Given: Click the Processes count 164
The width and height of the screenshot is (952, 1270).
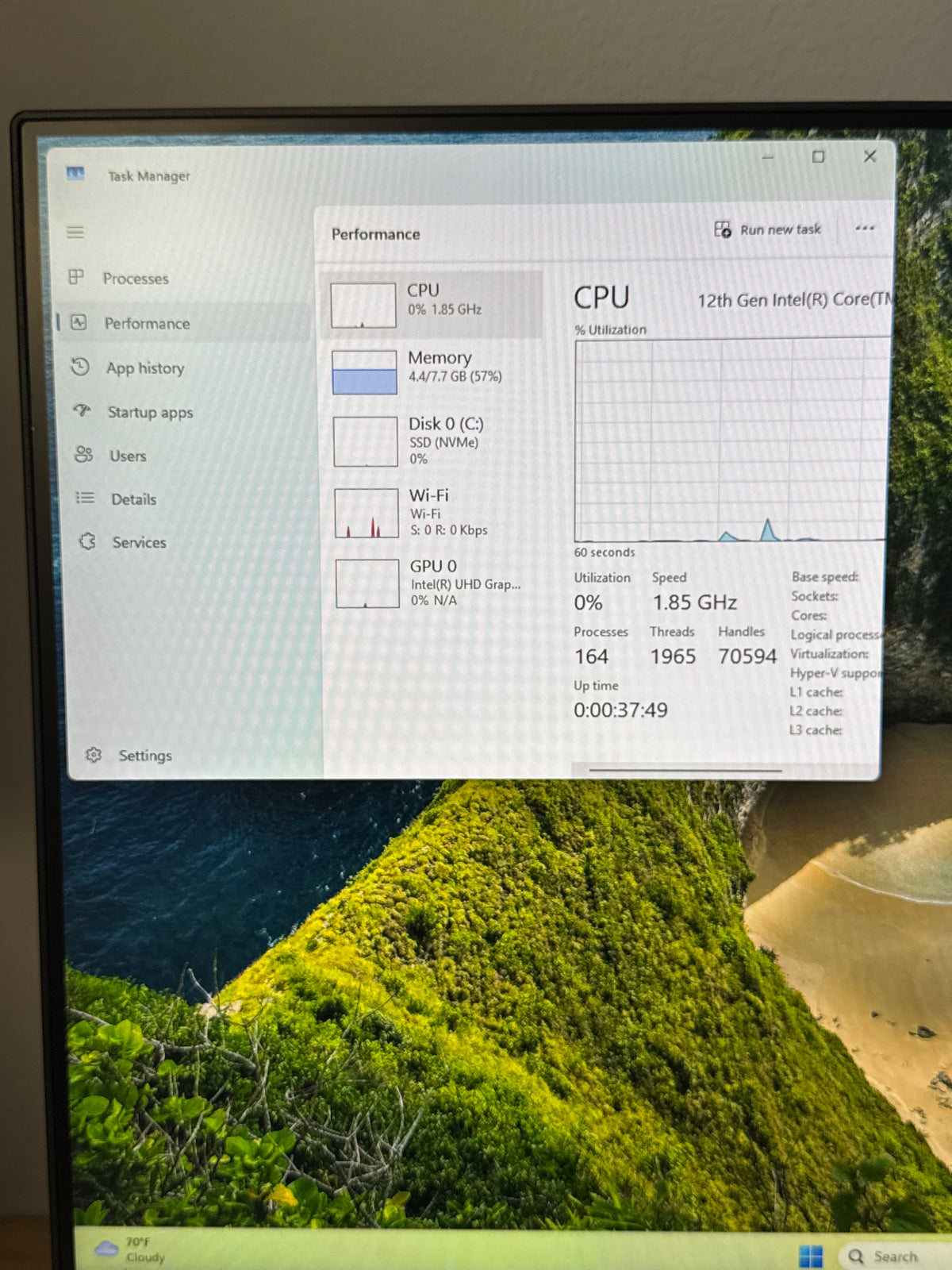Looking at the screenshot, I should coord(591,656).
